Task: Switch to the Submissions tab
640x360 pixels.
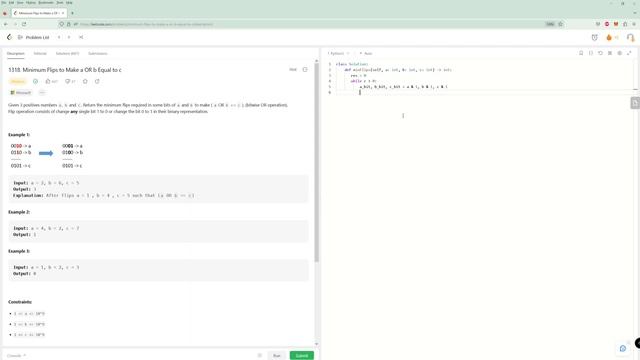Action: [x=98, y=53]
